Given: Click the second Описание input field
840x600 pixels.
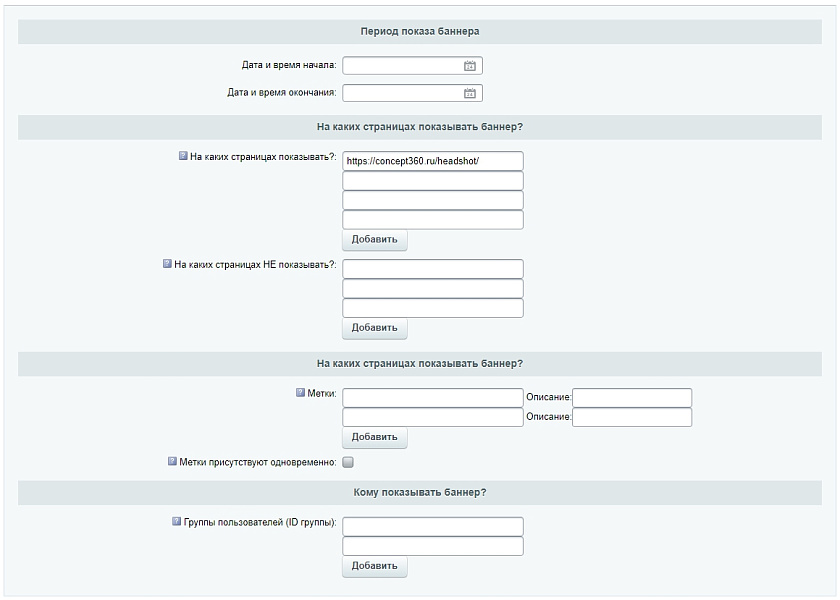Looking at the screenshot, I should 632,417.
